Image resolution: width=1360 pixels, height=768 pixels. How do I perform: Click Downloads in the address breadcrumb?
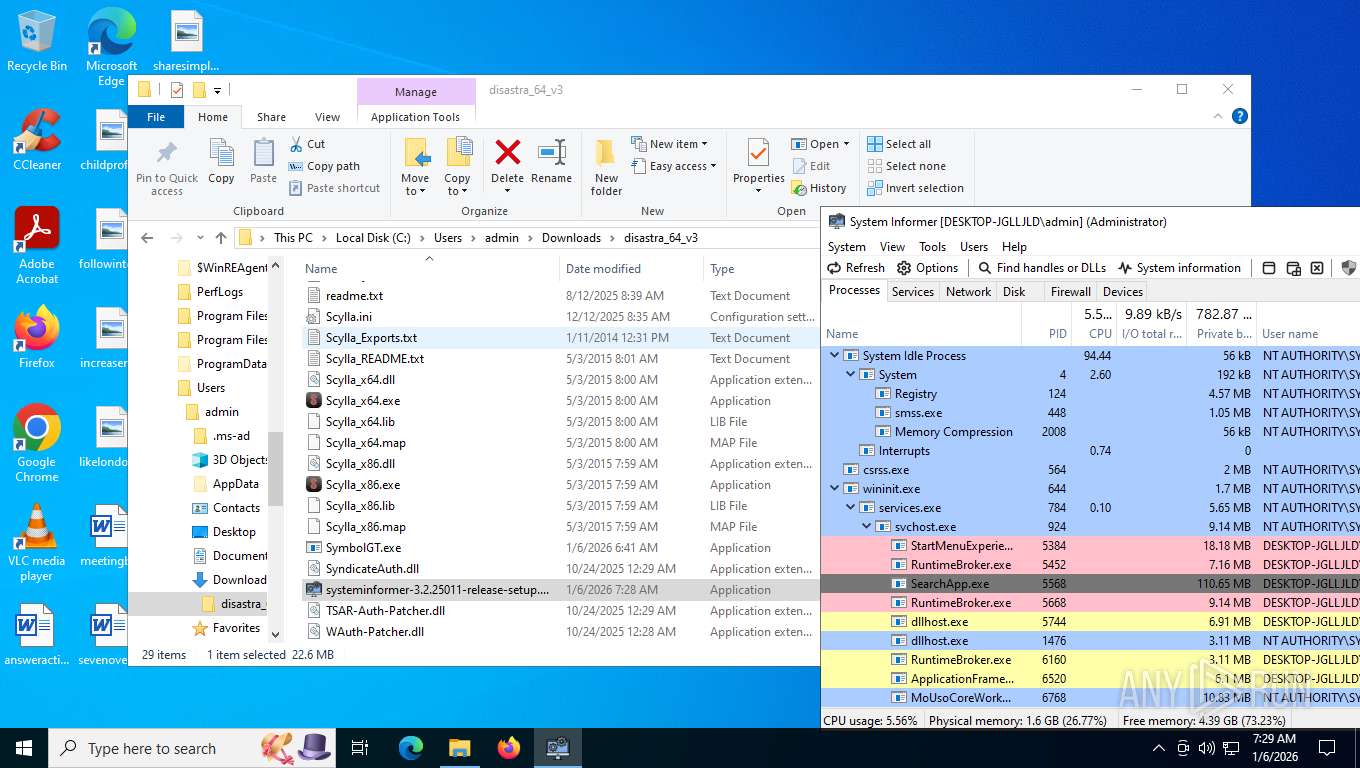(571, 238)
